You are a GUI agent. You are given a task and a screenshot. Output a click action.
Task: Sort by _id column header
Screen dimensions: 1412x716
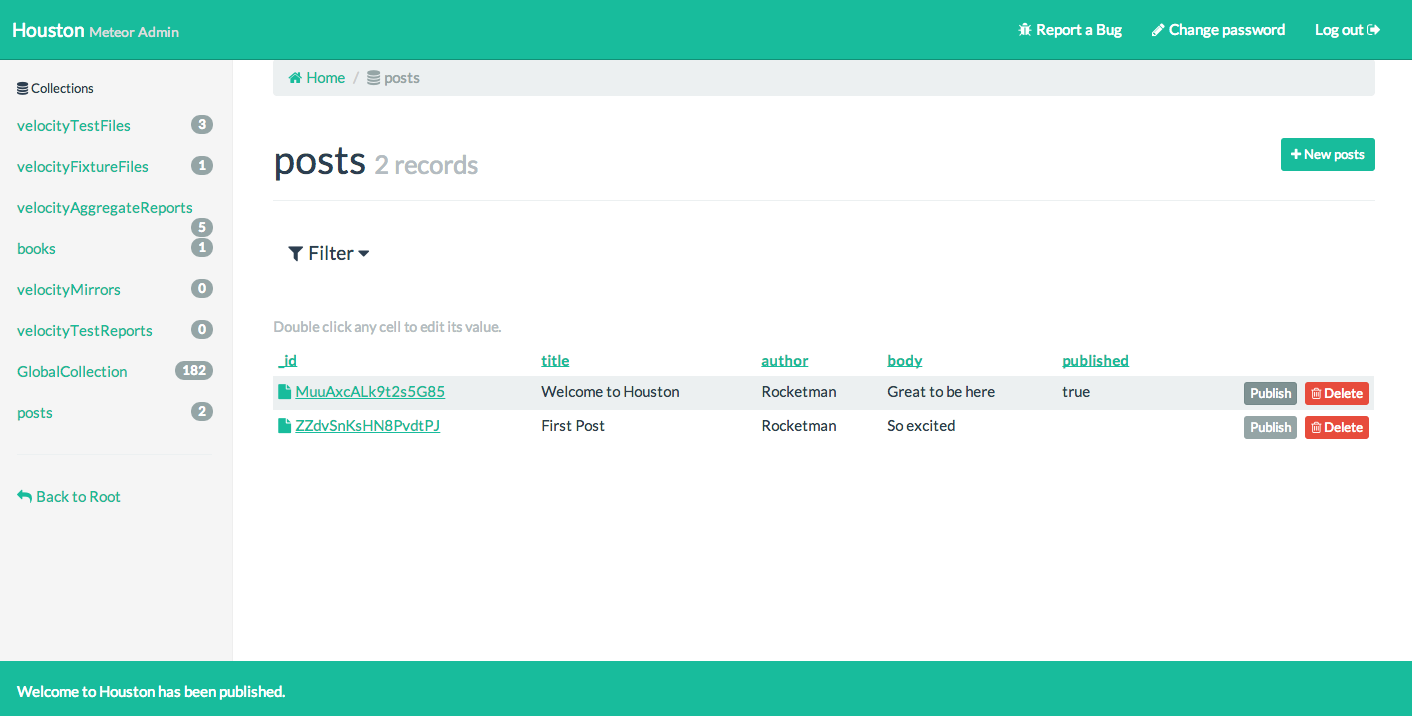point(288,361)
